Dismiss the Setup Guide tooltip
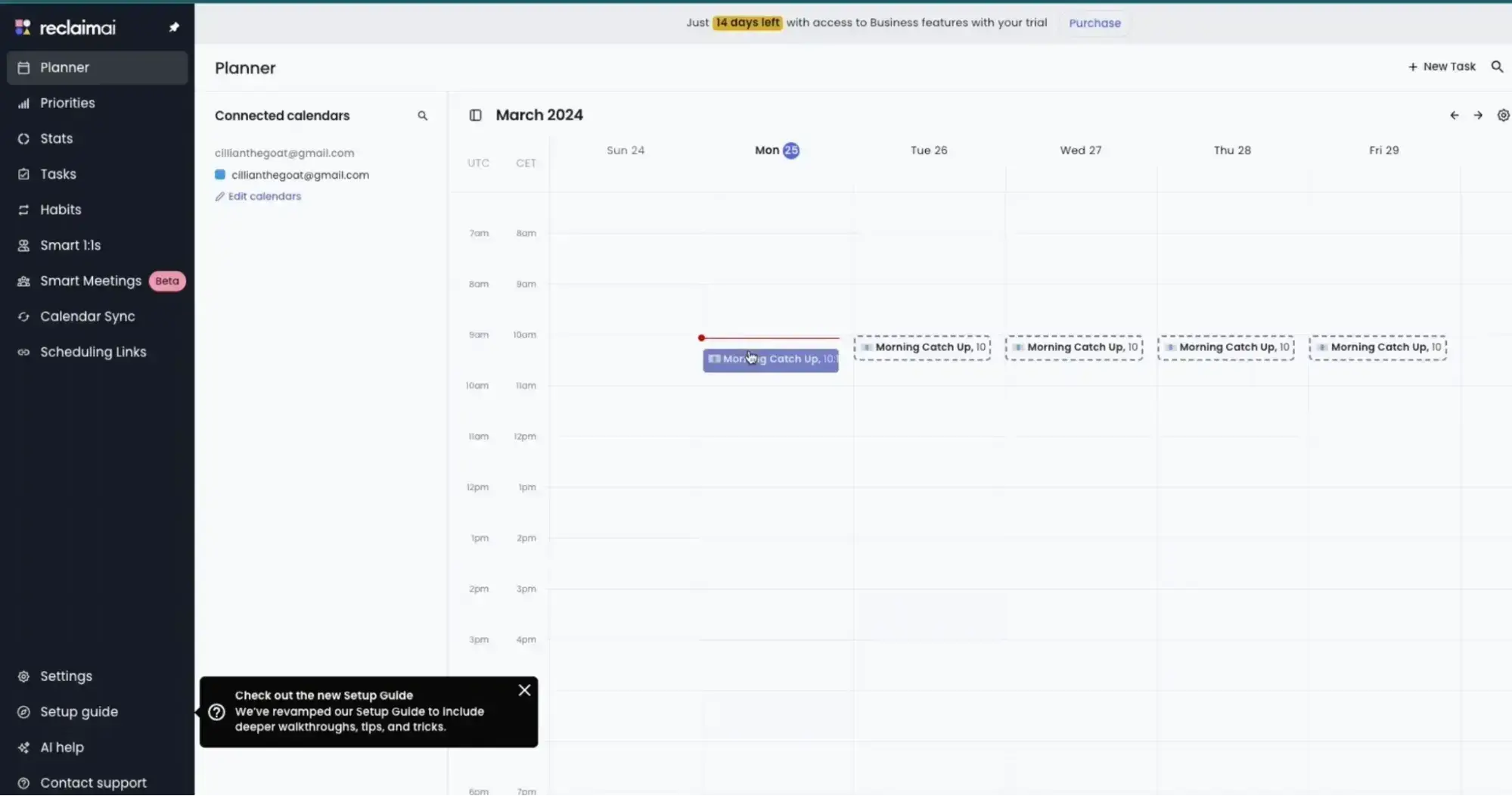 pyautogui.click(x=524, y=689)
